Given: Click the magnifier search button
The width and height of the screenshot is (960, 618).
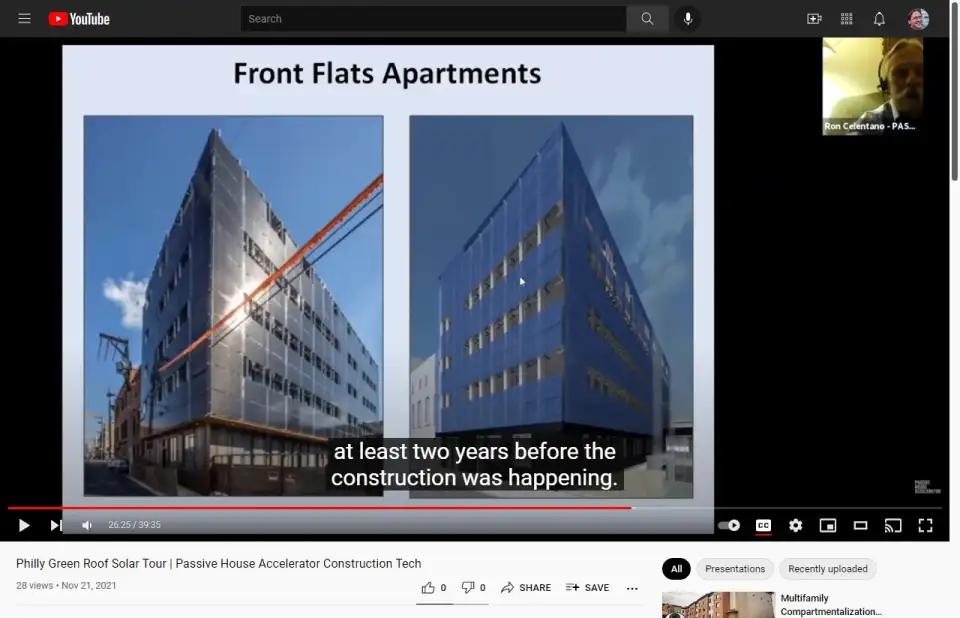Looking at the screenshot, I should pos(648,19).
